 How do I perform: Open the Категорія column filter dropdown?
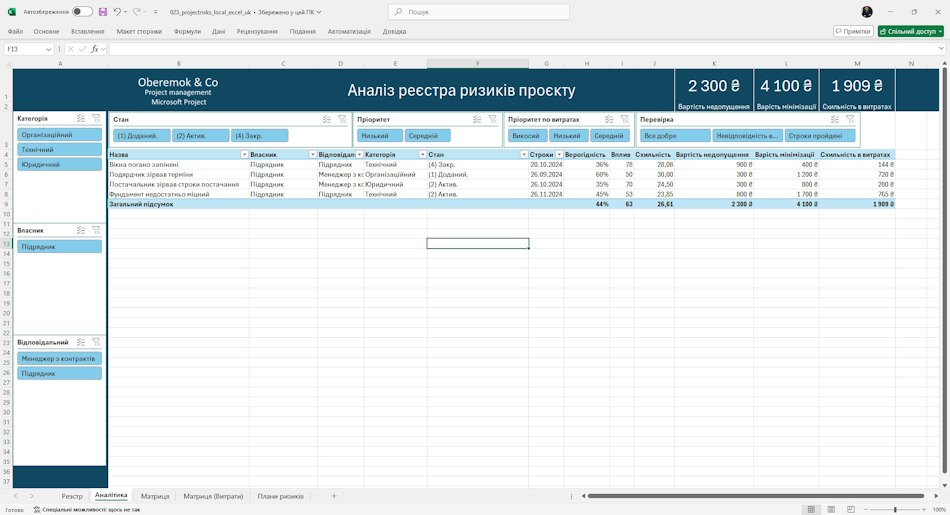tap(422, 154)
